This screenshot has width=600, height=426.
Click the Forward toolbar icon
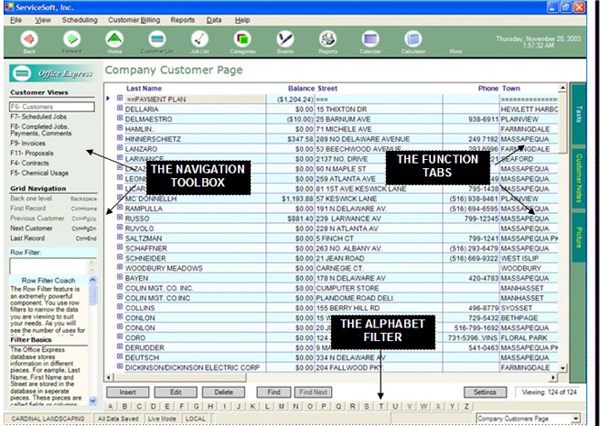pos(72,39)
